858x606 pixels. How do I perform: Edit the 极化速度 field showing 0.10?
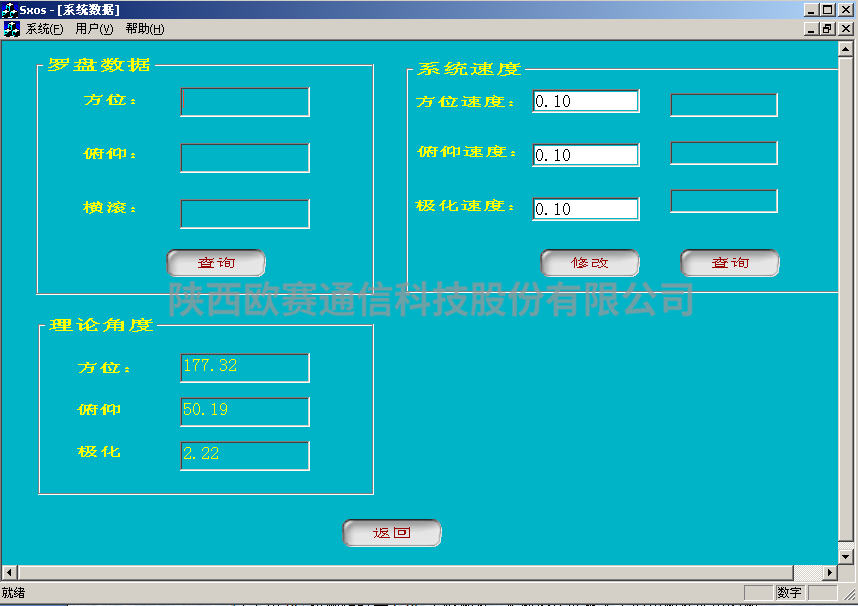(x=585, y=209)
